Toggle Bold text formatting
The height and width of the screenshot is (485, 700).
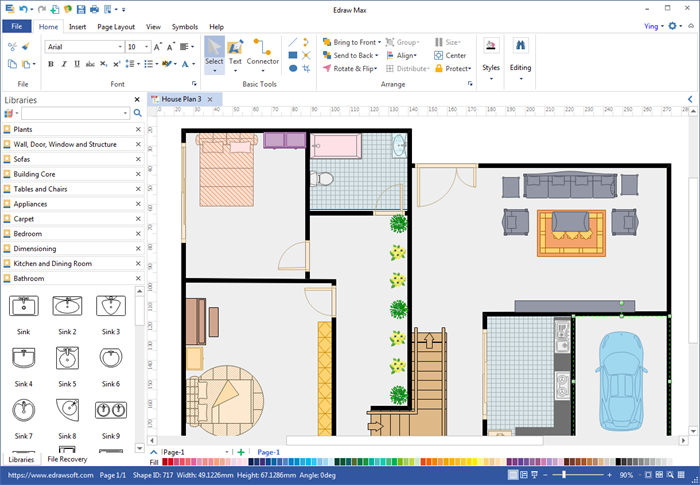pyautogui.click(x=50, y=64)
